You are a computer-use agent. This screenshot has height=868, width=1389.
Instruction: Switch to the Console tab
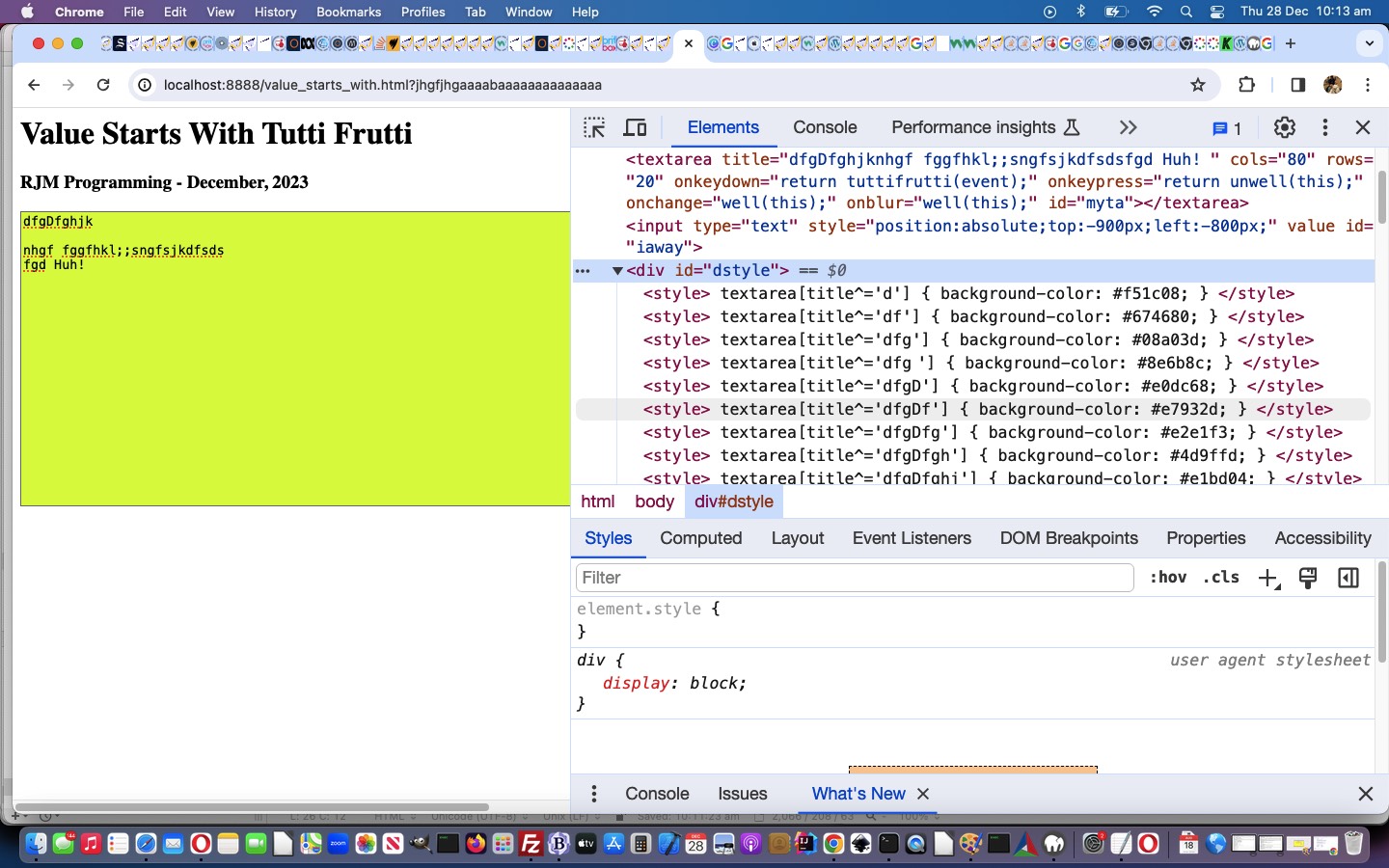click(x=824, y=127)
